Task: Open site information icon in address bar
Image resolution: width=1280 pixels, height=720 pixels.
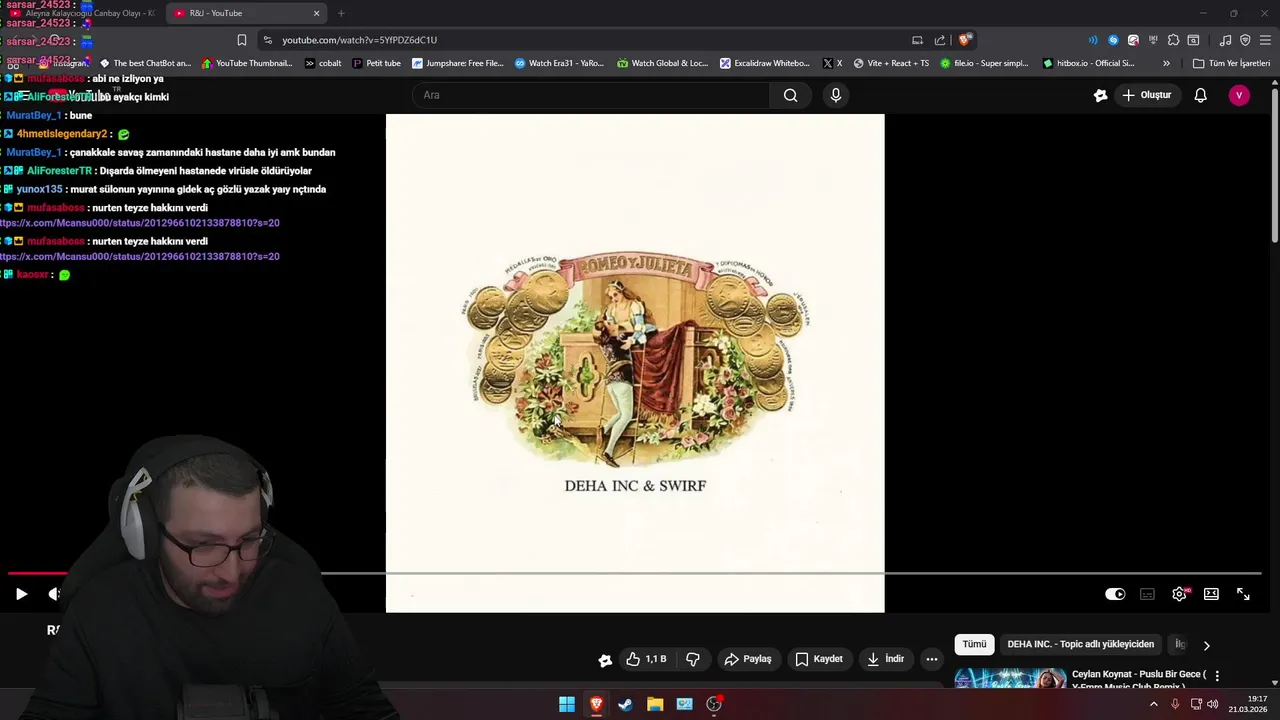Action: tap(267, 40)
